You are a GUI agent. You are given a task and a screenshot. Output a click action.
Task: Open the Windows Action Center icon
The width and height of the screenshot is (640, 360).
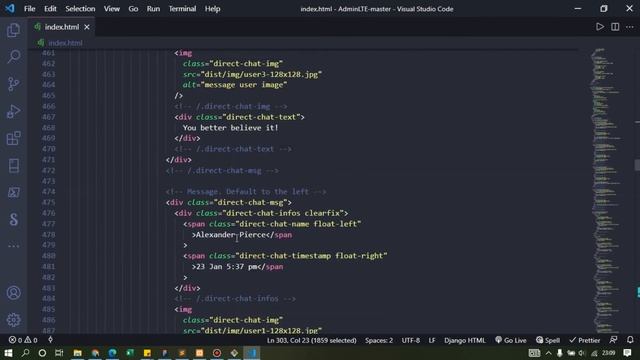(627, 353)
